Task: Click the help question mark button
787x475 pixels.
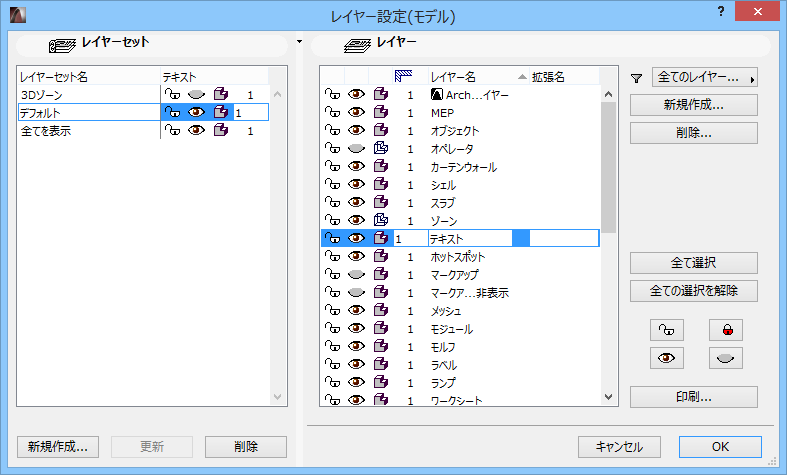Action: tap(721, 11)
